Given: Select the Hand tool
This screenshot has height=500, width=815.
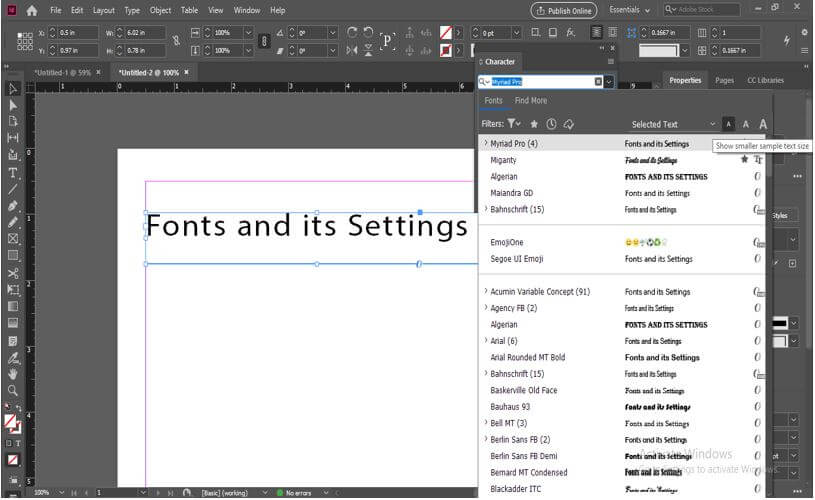Looking at the screenshot, I should point(12,374).
